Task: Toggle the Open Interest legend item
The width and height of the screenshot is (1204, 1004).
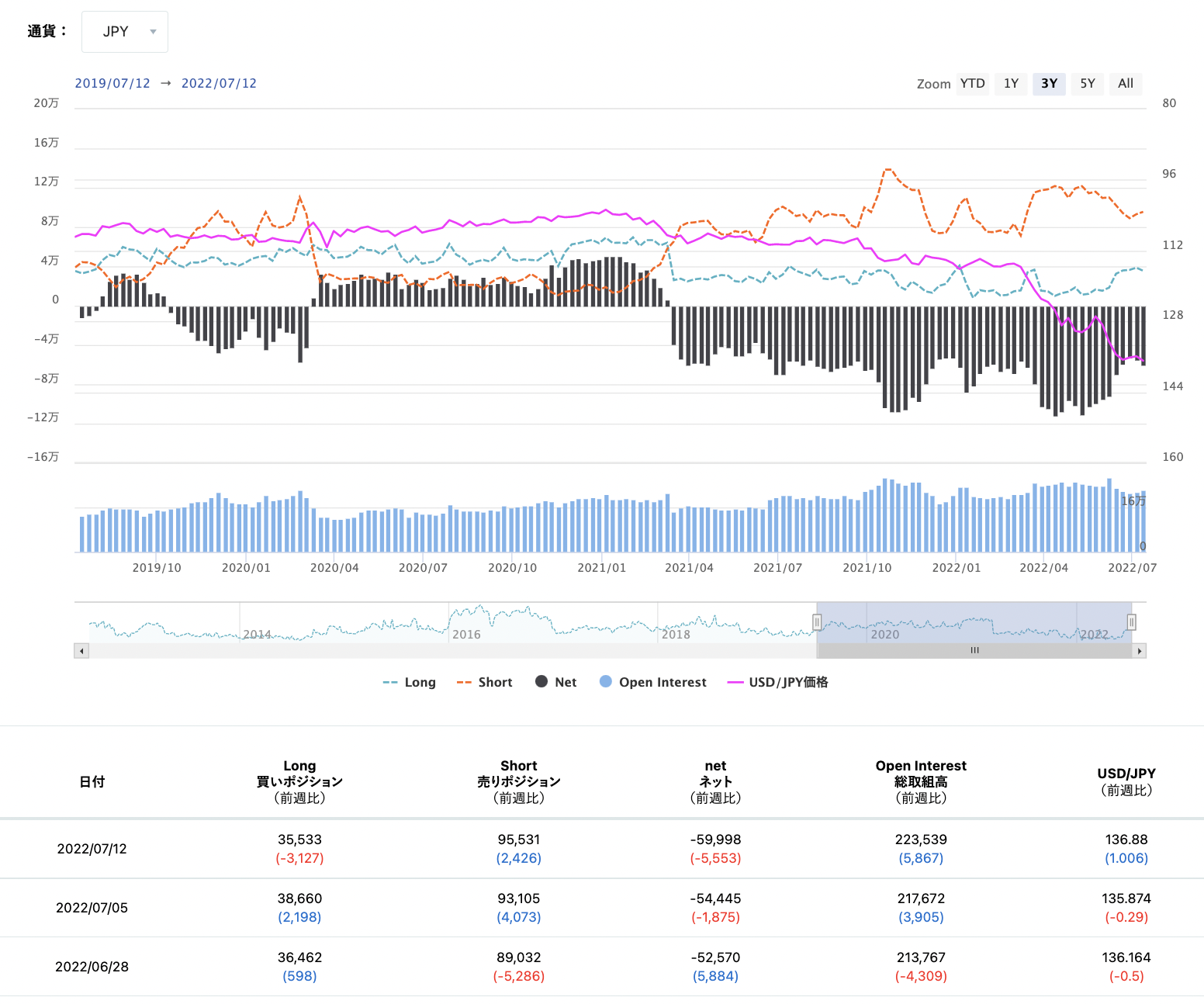Action: coord(653,682)
